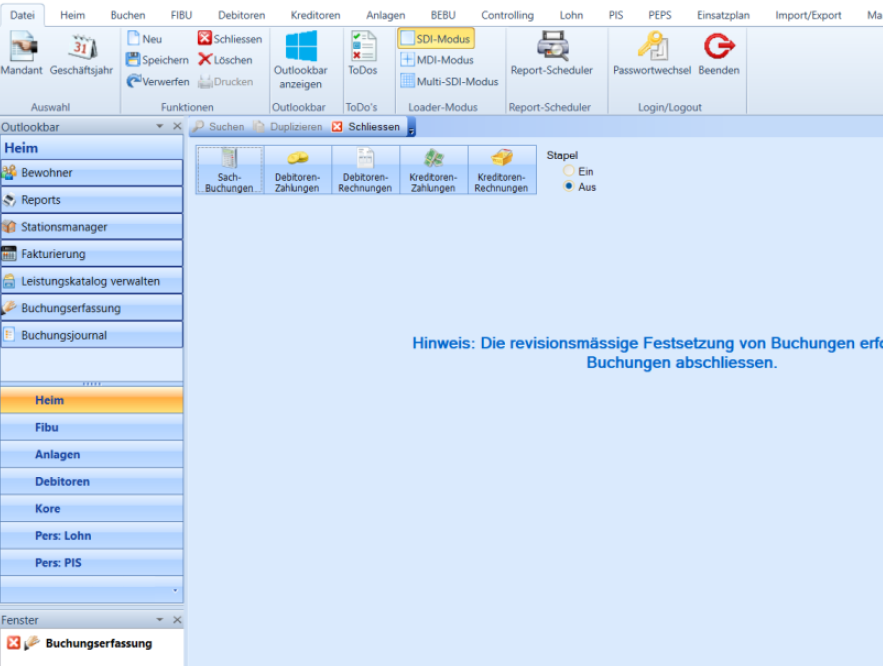Close Buchungserfassung via red X in Fenster
This screenshot has width=884, height=666.
tap(14, 643)
